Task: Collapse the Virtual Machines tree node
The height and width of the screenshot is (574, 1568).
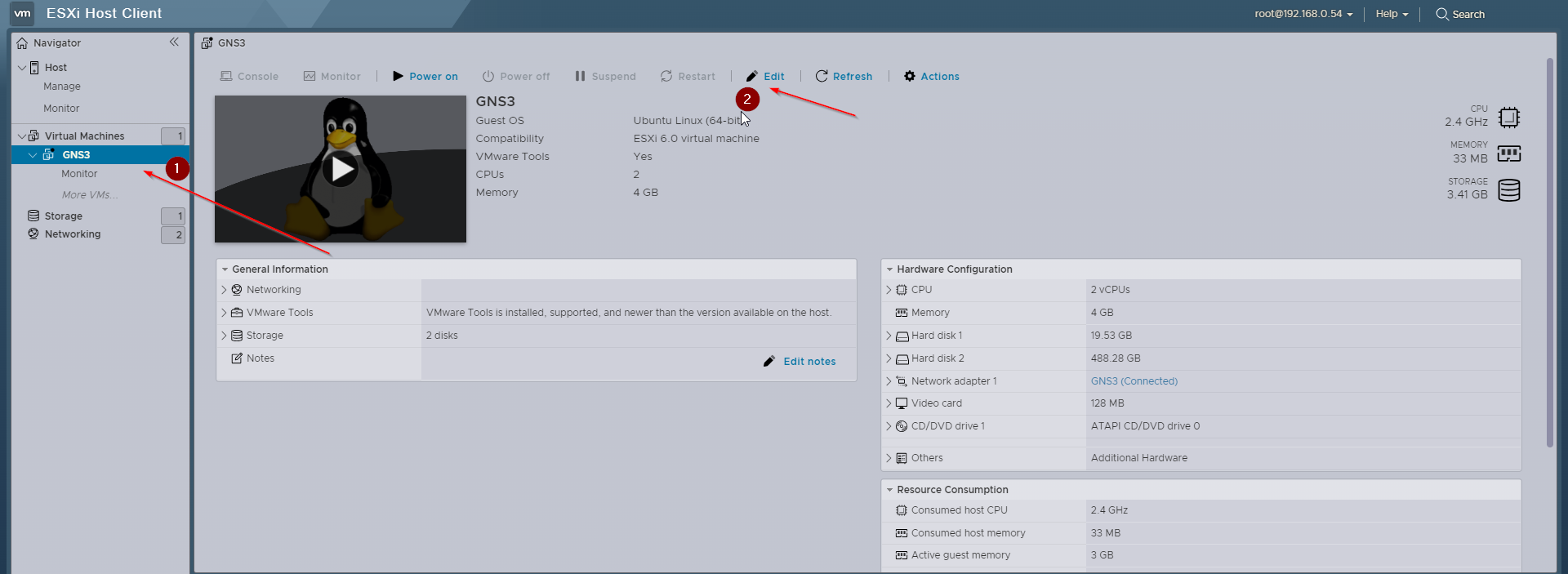Action: pyautogui.click(x=21, y=136)
